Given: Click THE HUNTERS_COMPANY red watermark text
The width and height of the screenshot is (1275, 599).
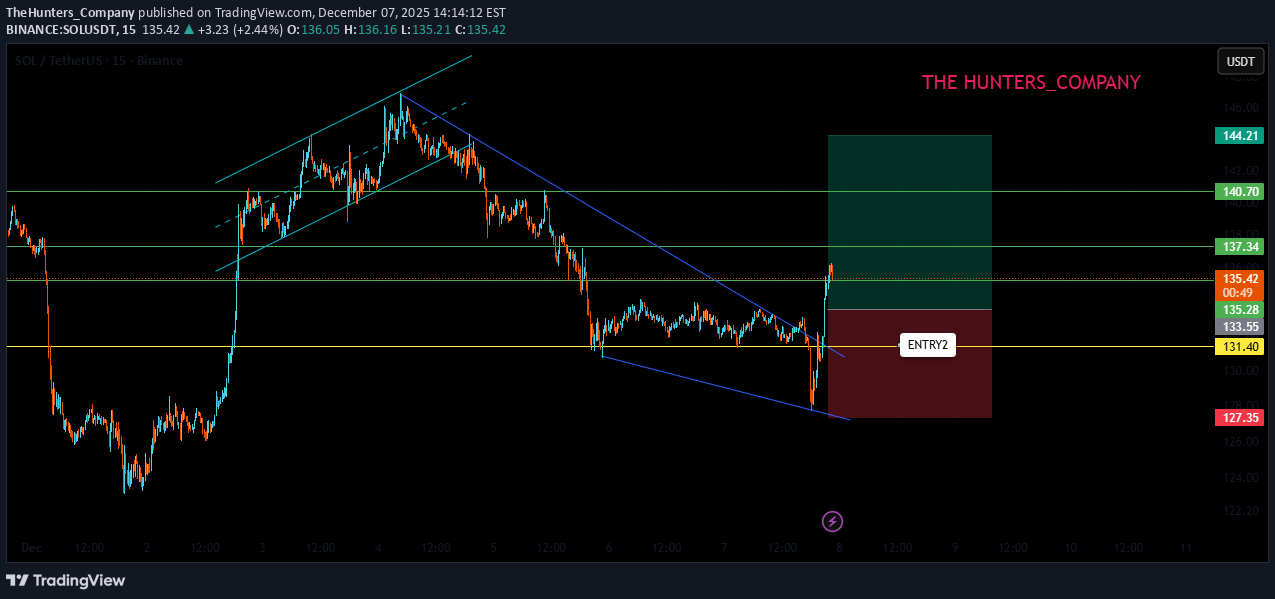Looking at the screenshot, I should tap(1030, 83).
